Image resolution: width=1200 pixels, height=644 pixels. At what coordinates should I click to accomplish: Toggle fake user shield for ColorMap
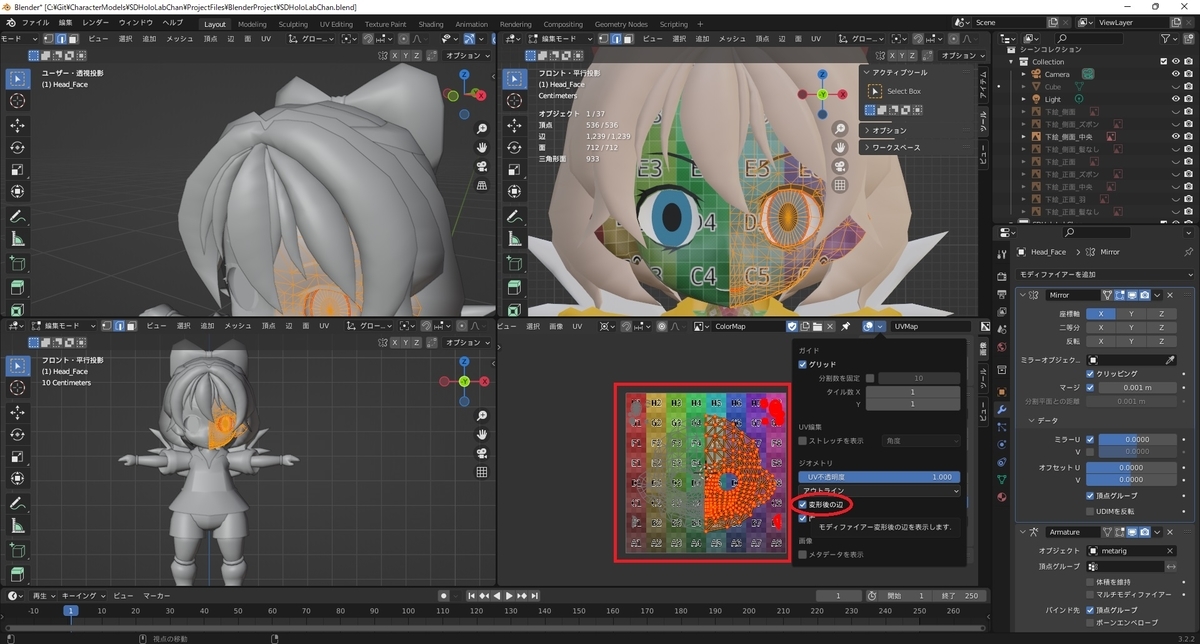click(791, 326)
